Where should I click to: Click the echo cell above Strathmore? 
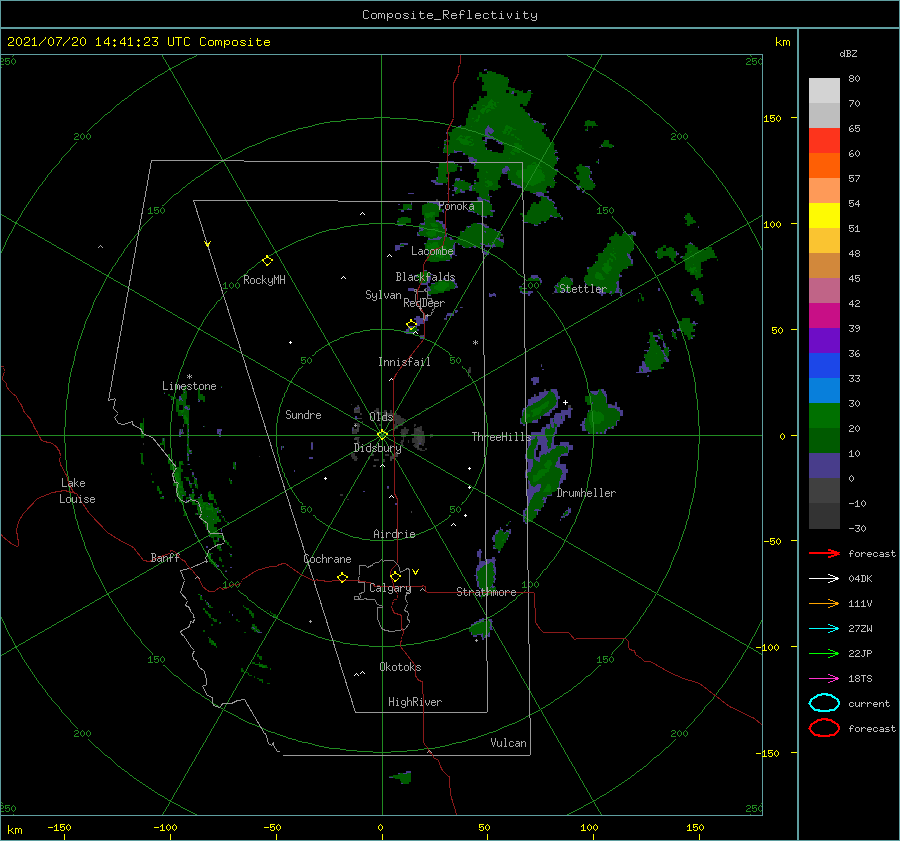(487, 572)
